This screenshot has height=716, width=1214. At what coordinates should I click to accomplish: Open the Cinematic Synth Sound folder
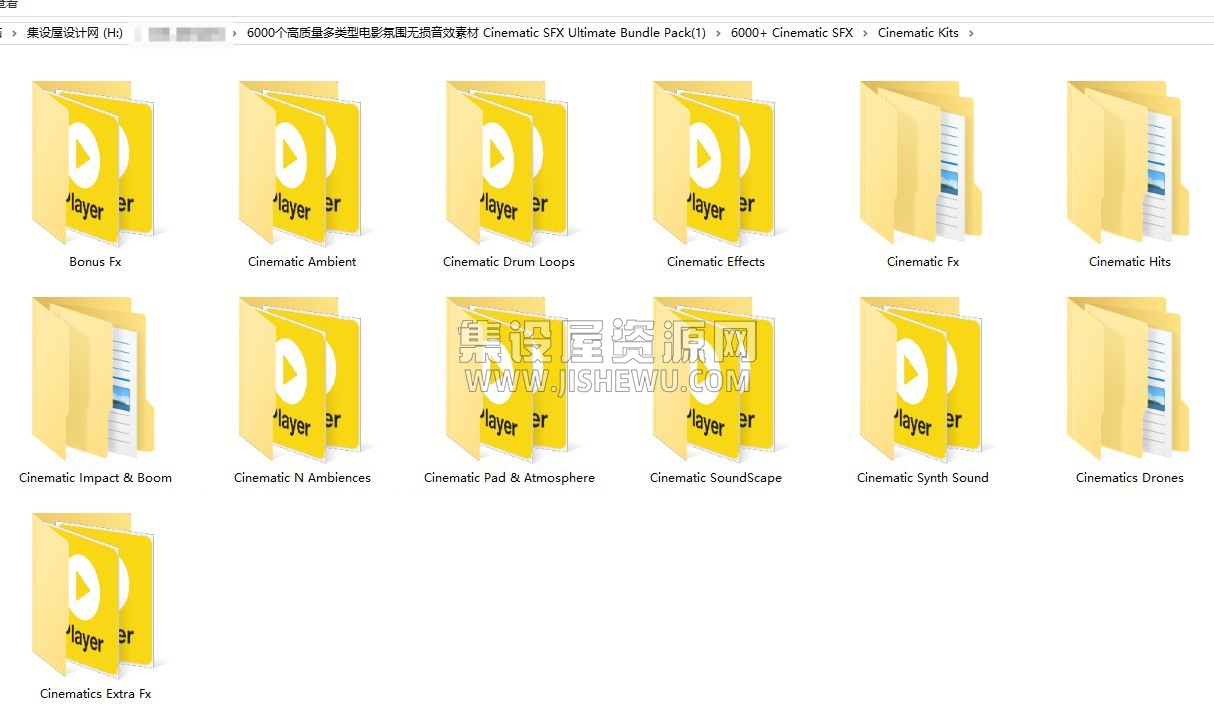(x=922, y=380)
